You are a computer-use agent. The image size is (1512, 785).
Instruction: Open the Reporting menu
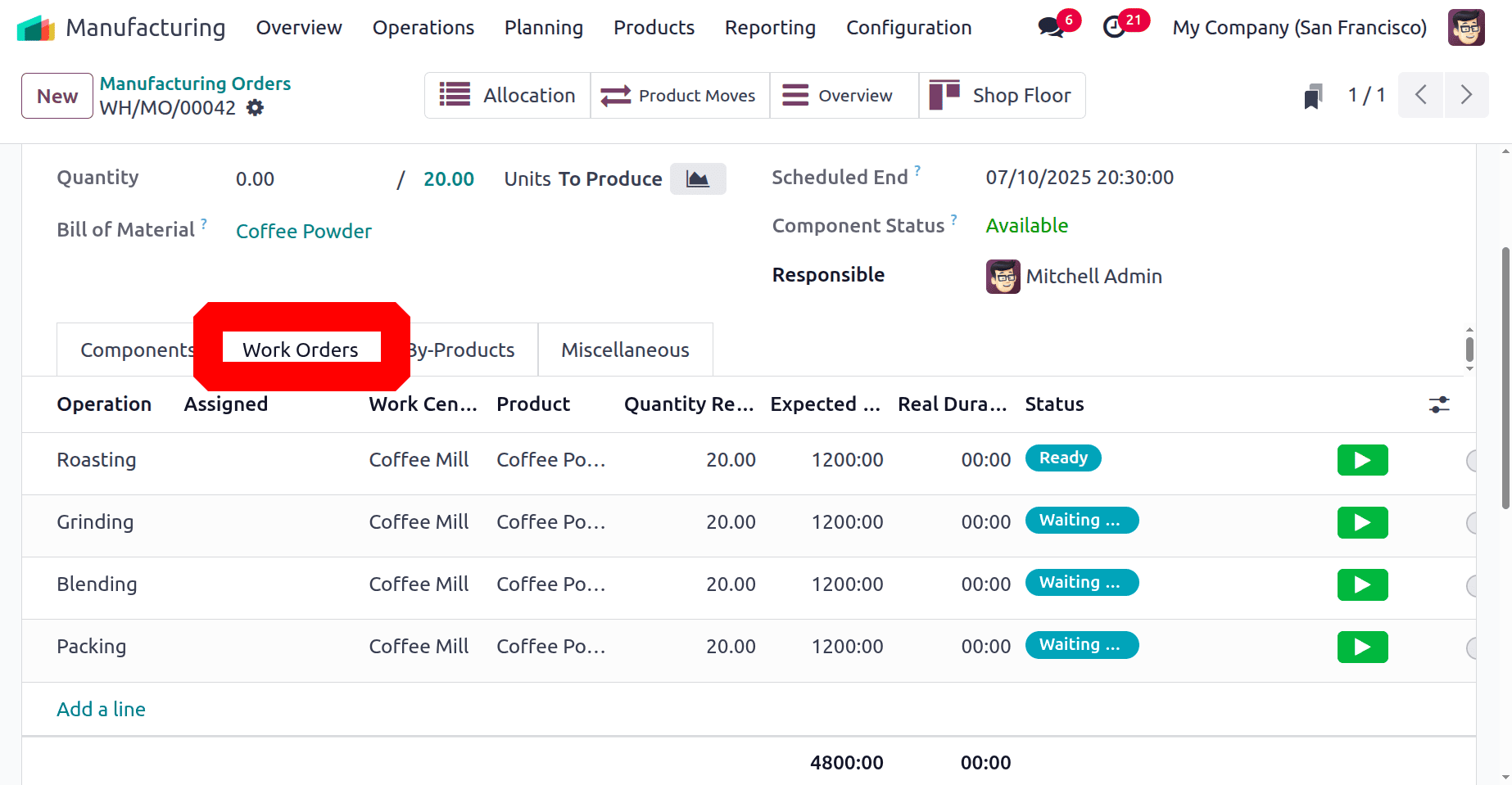click(770, 28)
